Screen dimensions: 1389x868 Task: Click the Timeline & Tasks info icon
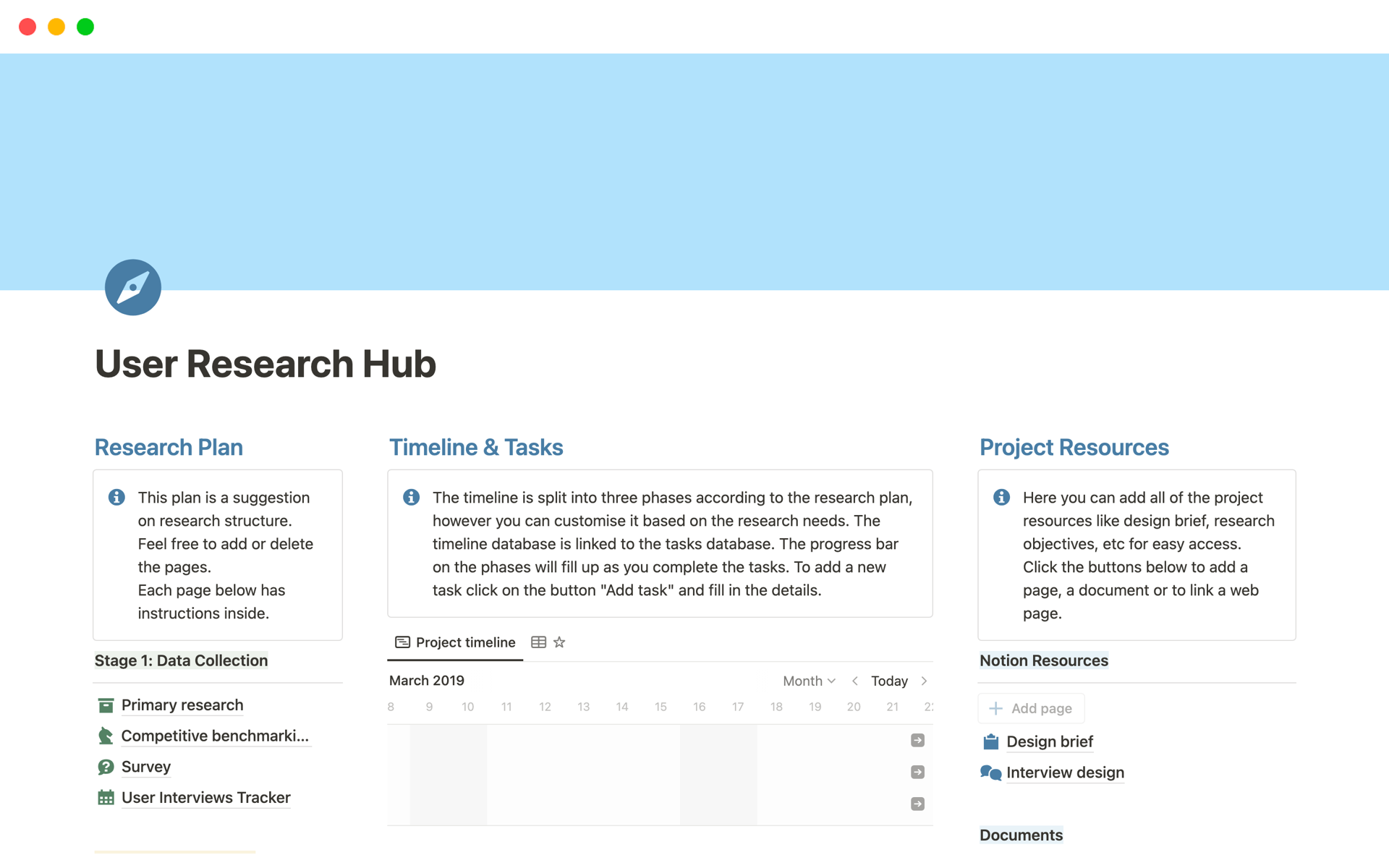click(x=411, y=497)
